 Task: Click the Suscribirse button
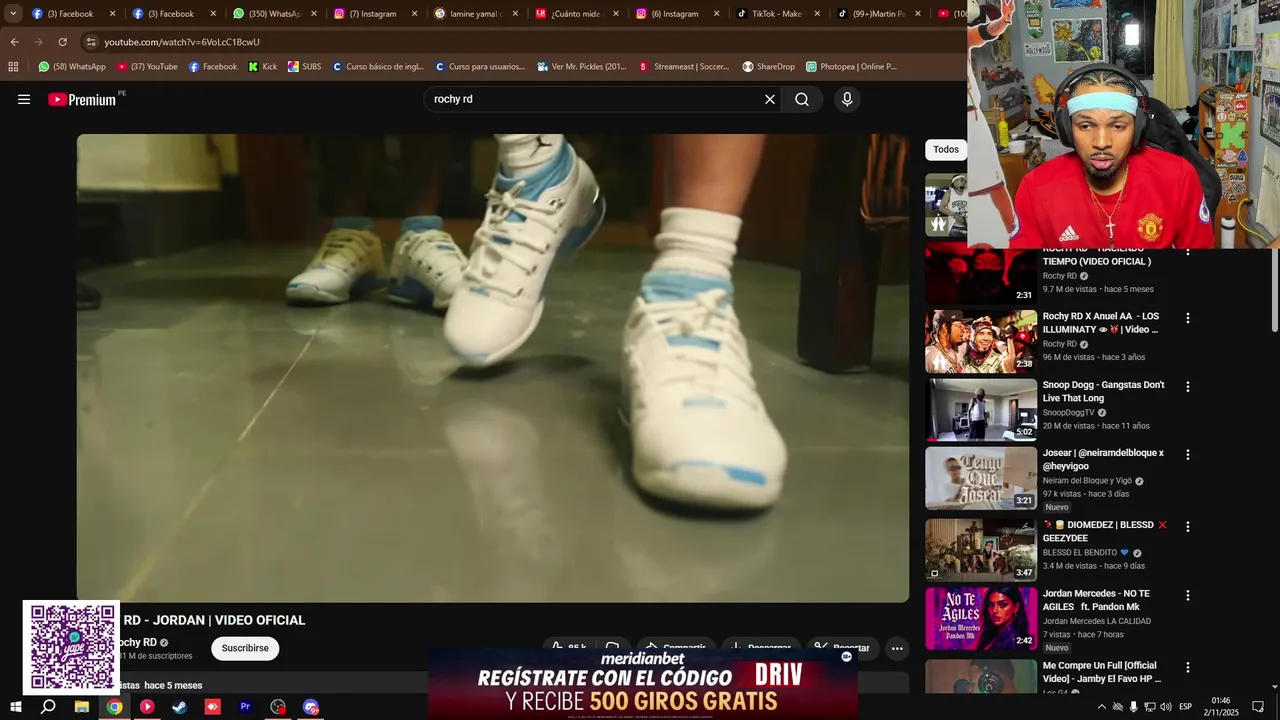click(x=245, y=648)
